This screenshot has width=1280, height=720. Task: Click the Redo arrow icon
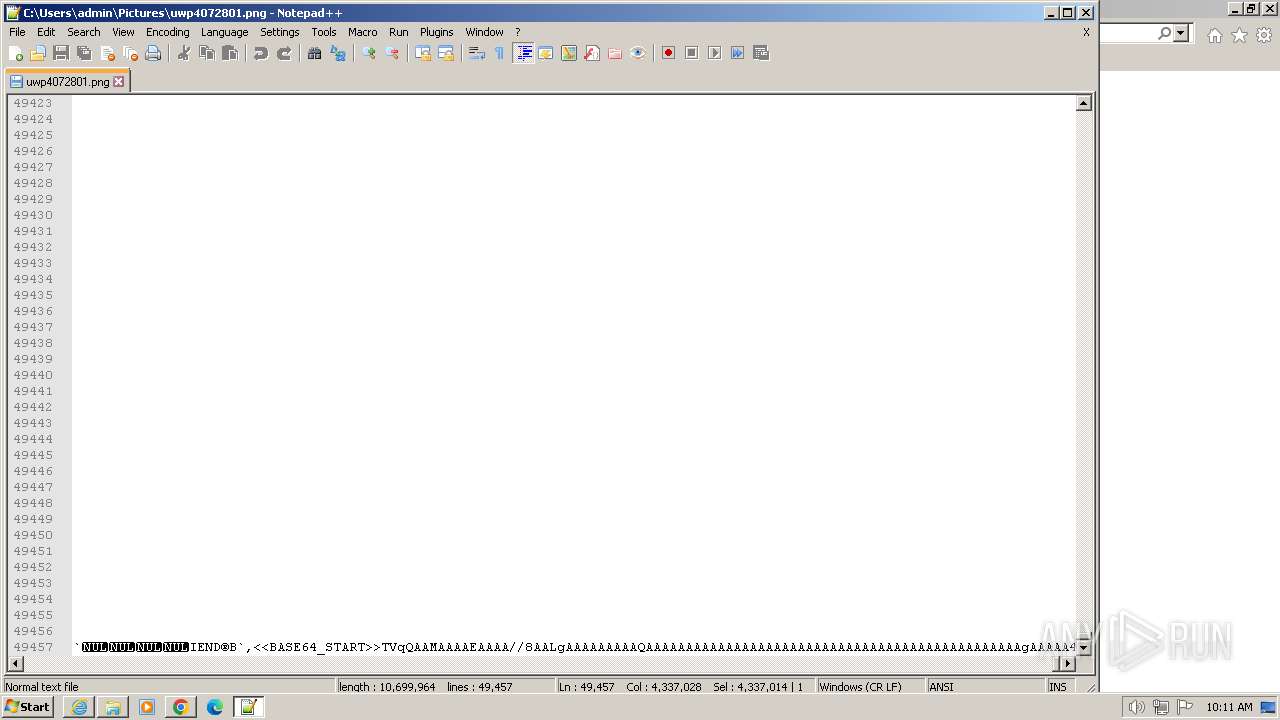pos(284,53)
